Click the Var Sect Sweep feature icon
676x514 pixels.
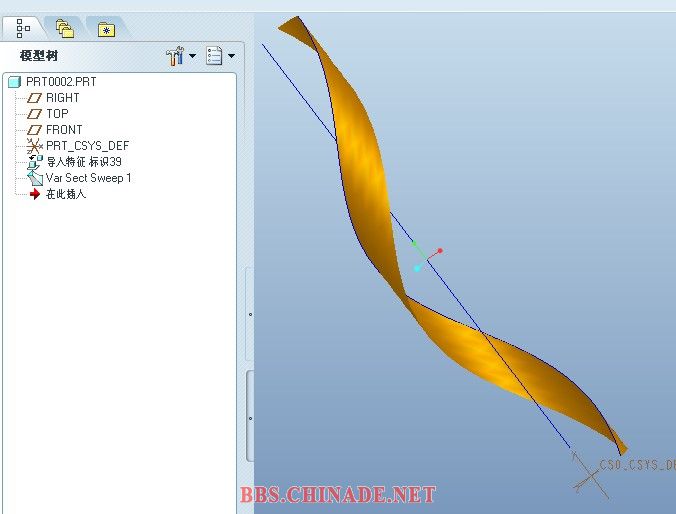click(x=35, y=178)
